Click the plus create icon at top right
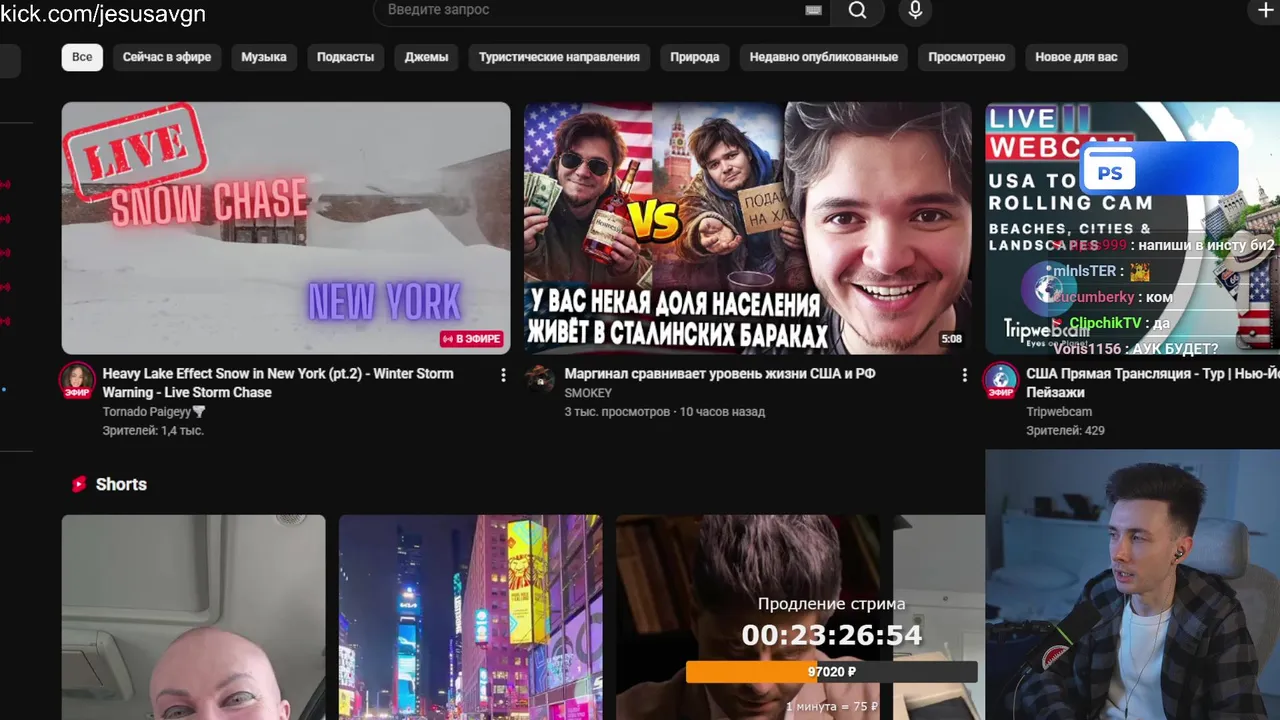This screenshot has height=720, width=1280. tap(1265, 10)
